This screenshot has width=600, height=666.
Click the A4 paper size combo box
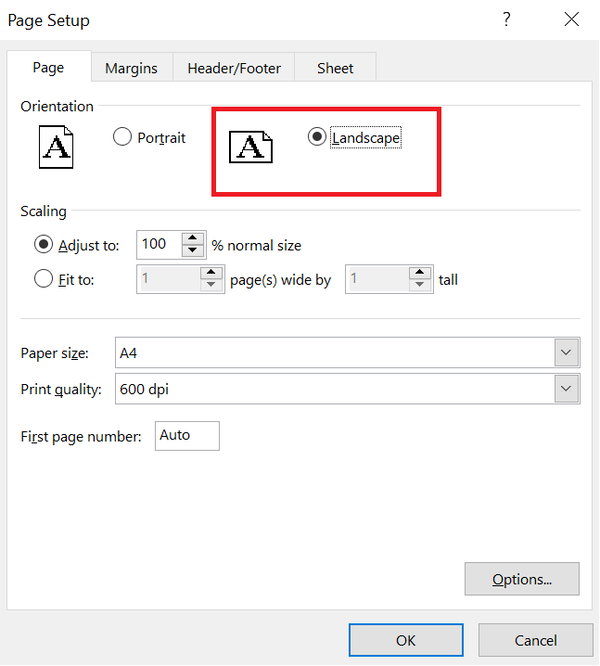(347, 353)
